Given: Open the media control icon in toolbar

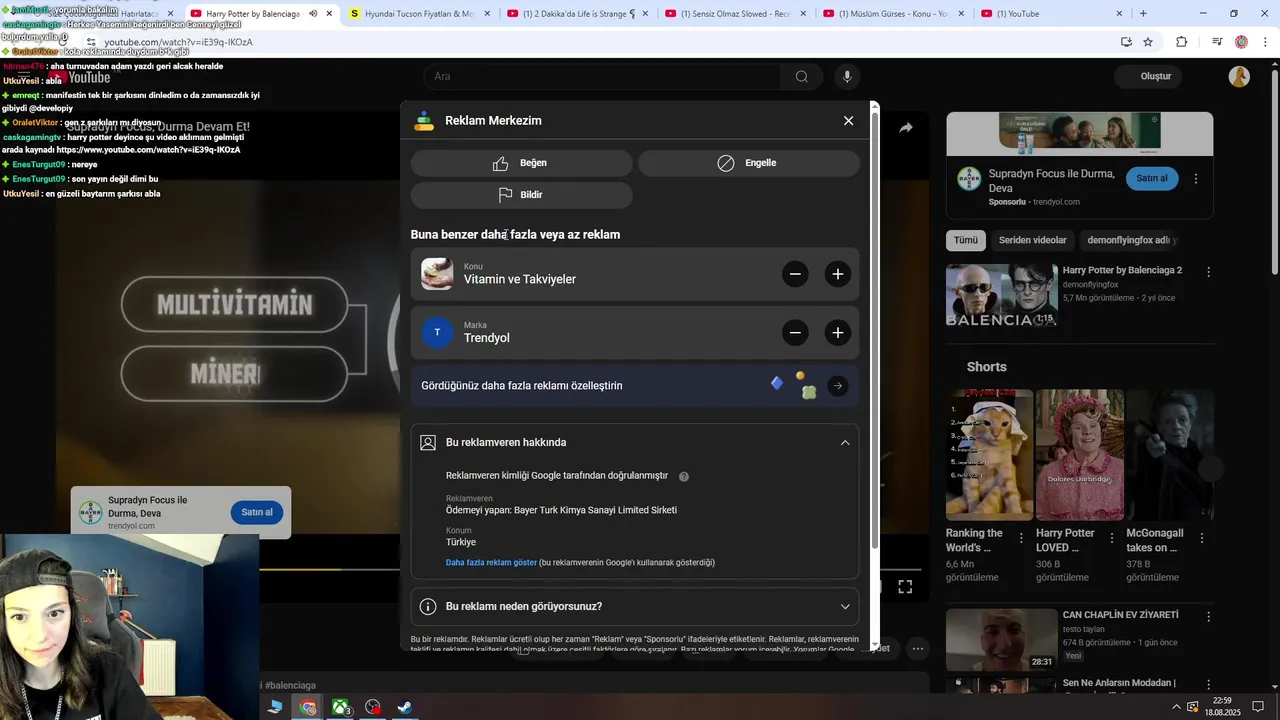Looking at the screenshot, I should pyautogui.click(x=1217, y=42).
